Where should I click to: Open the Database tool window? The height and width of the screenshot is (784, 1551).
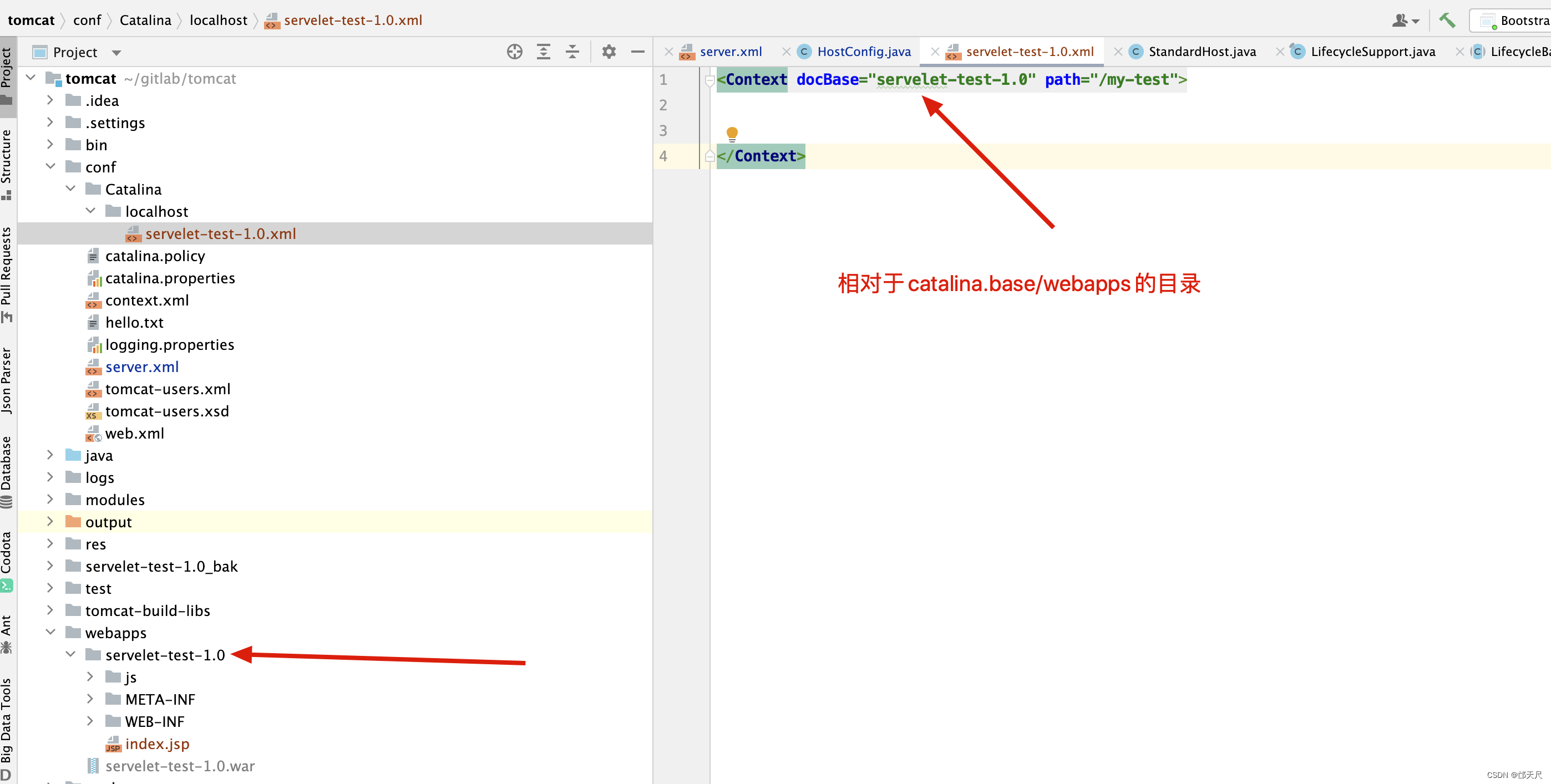pyautogui.click(x=7, y=472)
